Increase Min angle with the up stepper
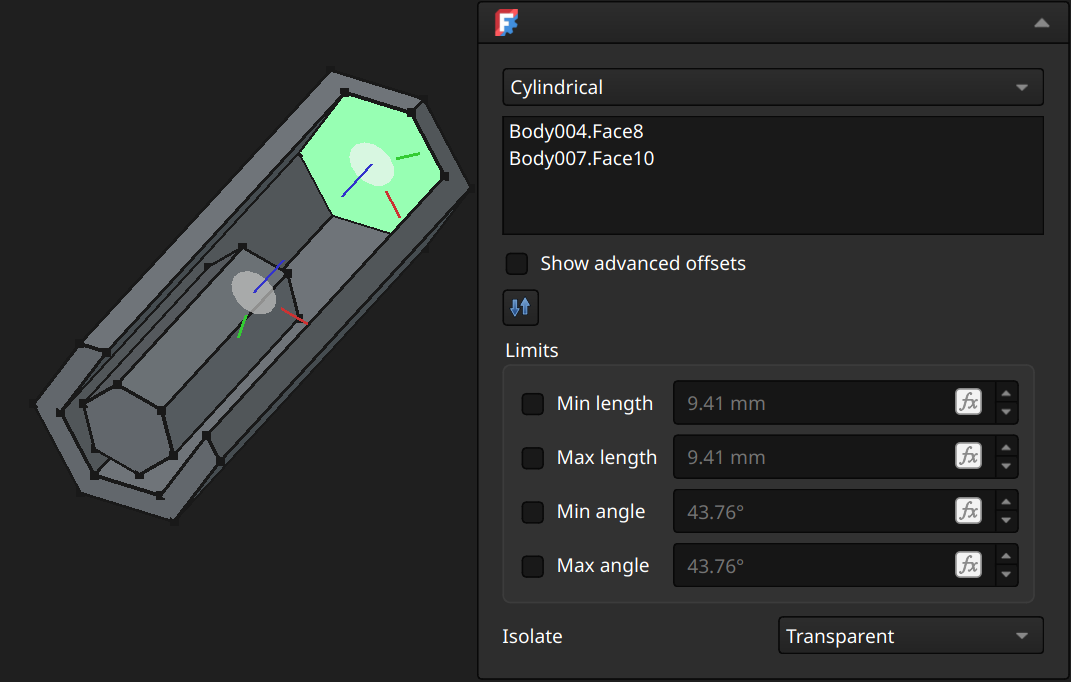The image size is (1071, 682). click(1006, 502)
